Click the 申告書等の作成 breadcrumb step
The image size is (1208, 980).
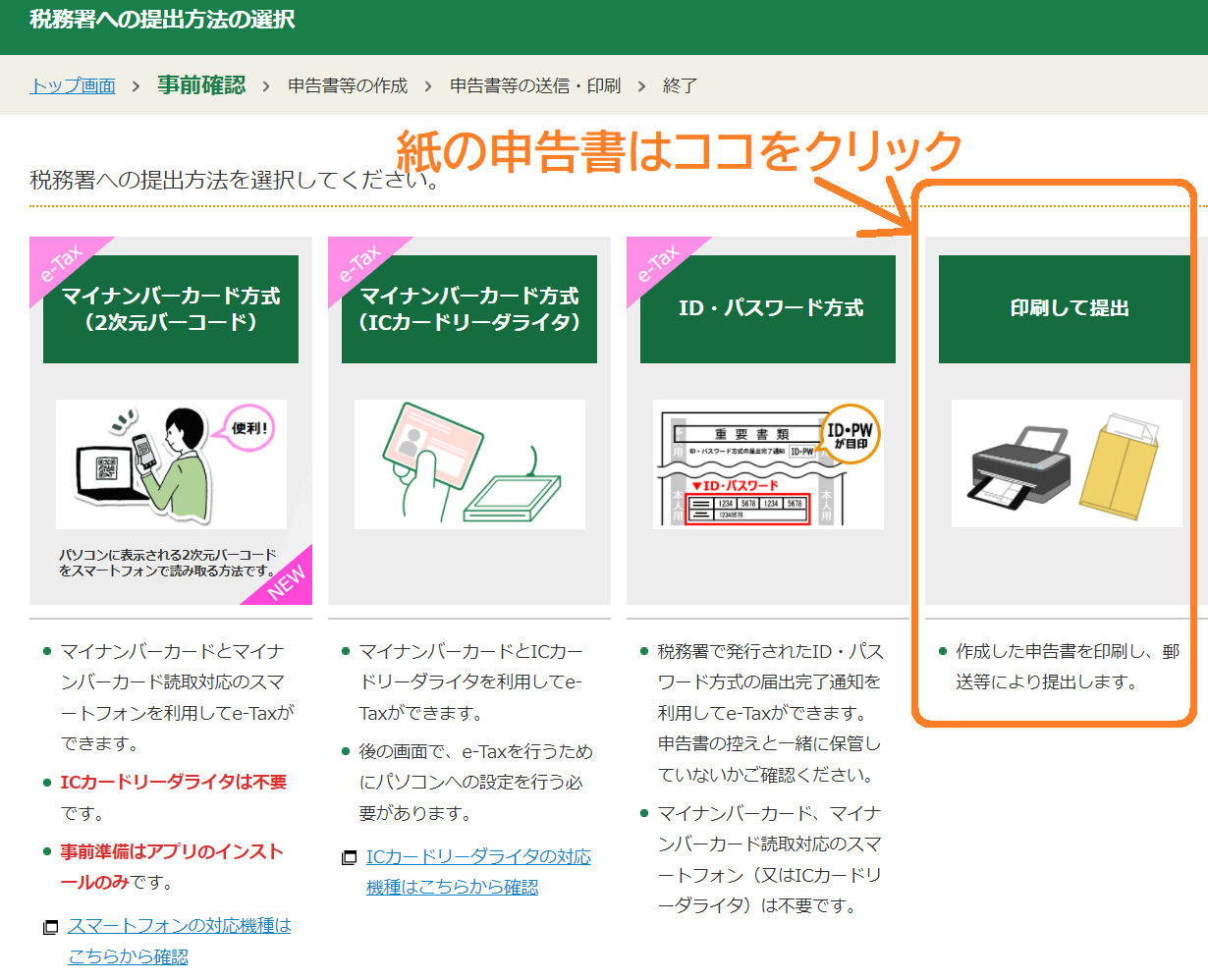click(x=348, y=86)
